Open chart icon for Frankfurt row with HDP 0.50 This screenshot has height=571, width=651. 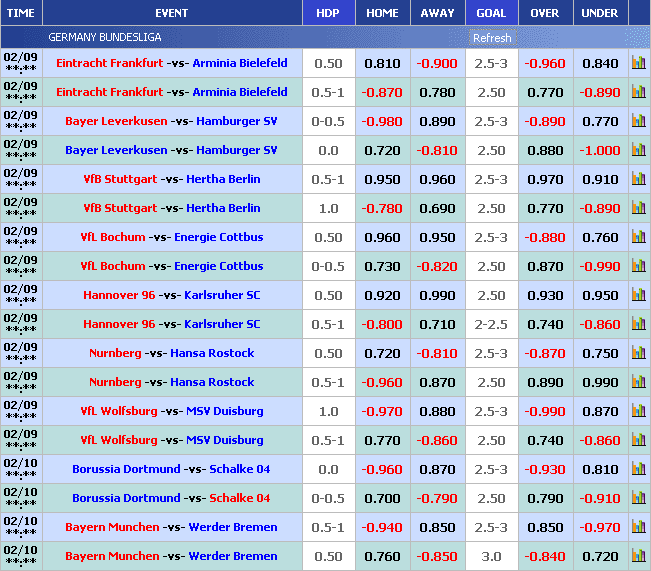(639, 63)
